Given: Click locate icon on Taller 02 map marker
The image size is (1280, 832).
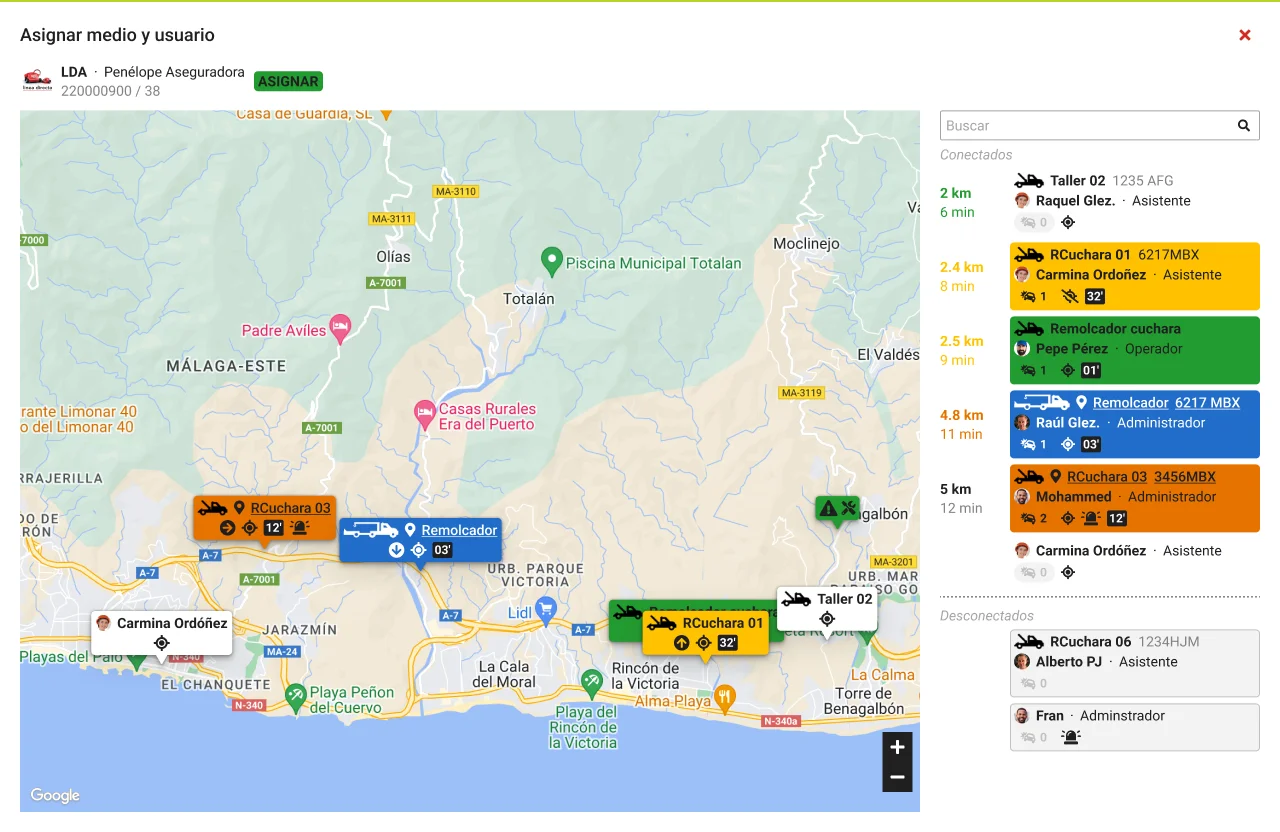Looking at the screenshot, I should 826,619.
